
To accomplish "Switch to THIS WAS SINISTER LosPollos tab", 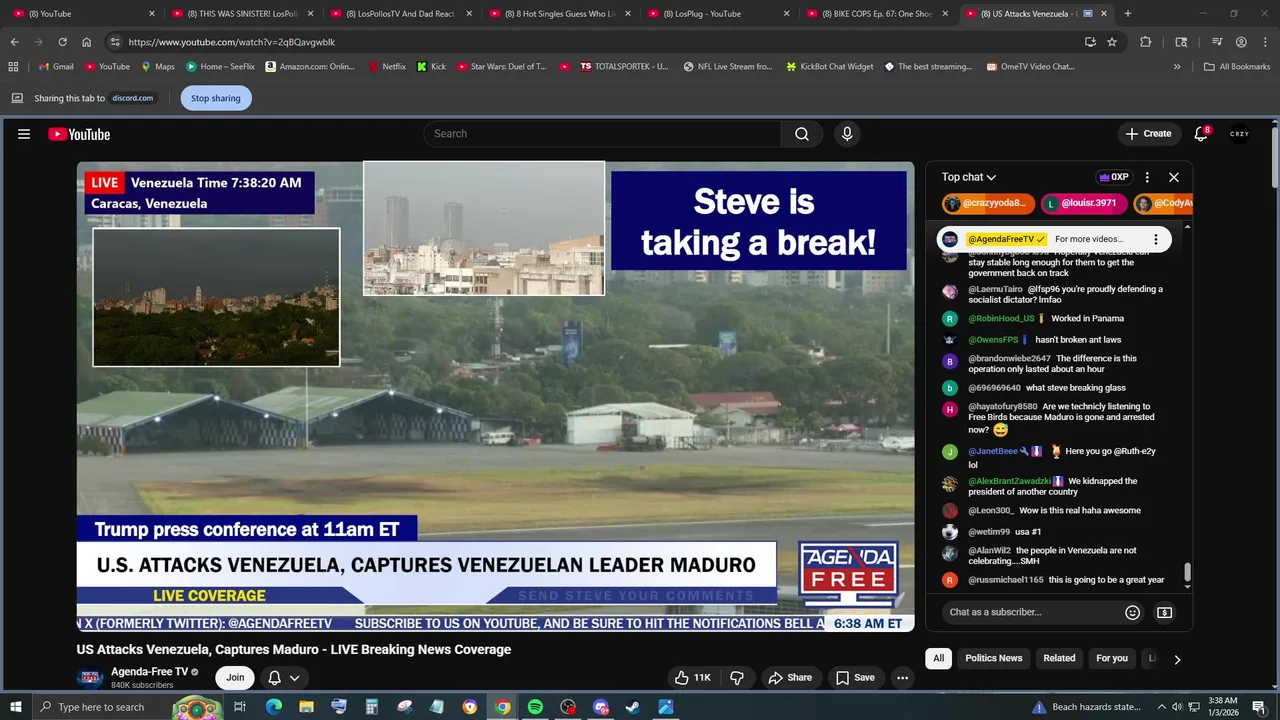I will click(243, 14).
